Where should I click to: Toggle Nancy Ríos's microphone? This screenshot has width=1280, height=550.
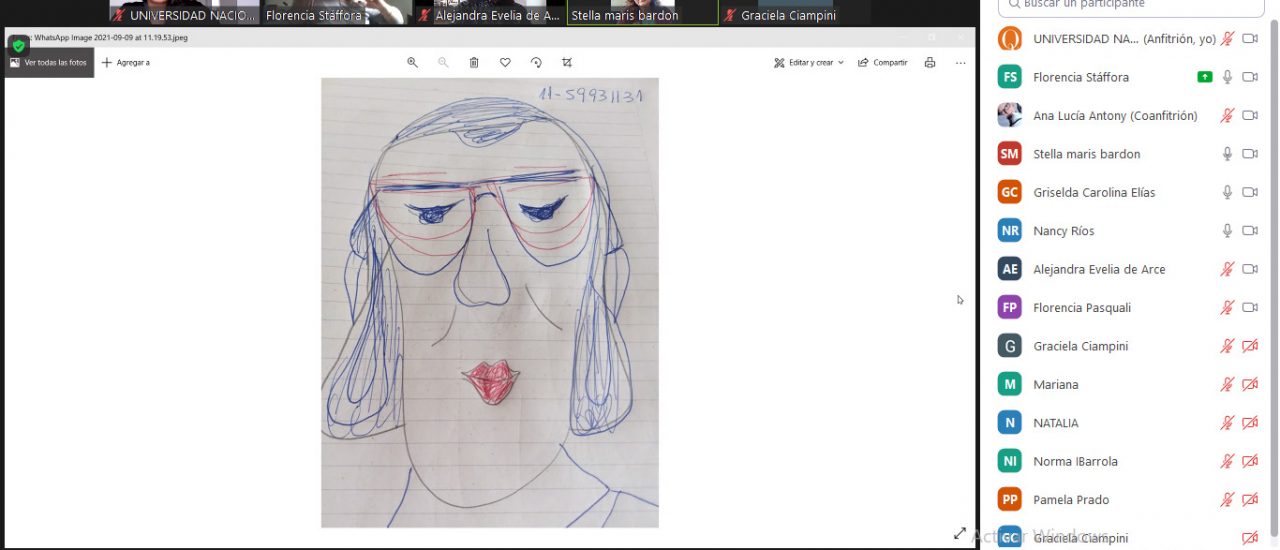[1227, 231]
